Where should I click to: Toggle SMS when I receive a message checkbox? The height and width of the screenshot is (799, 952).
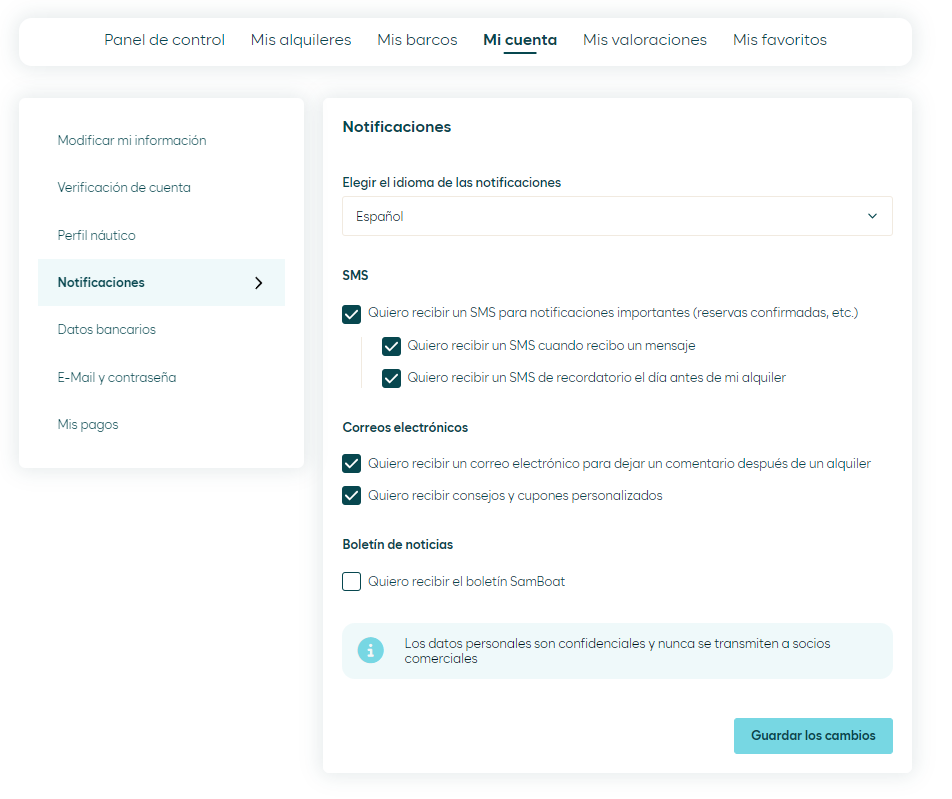[x=391, y=347]
